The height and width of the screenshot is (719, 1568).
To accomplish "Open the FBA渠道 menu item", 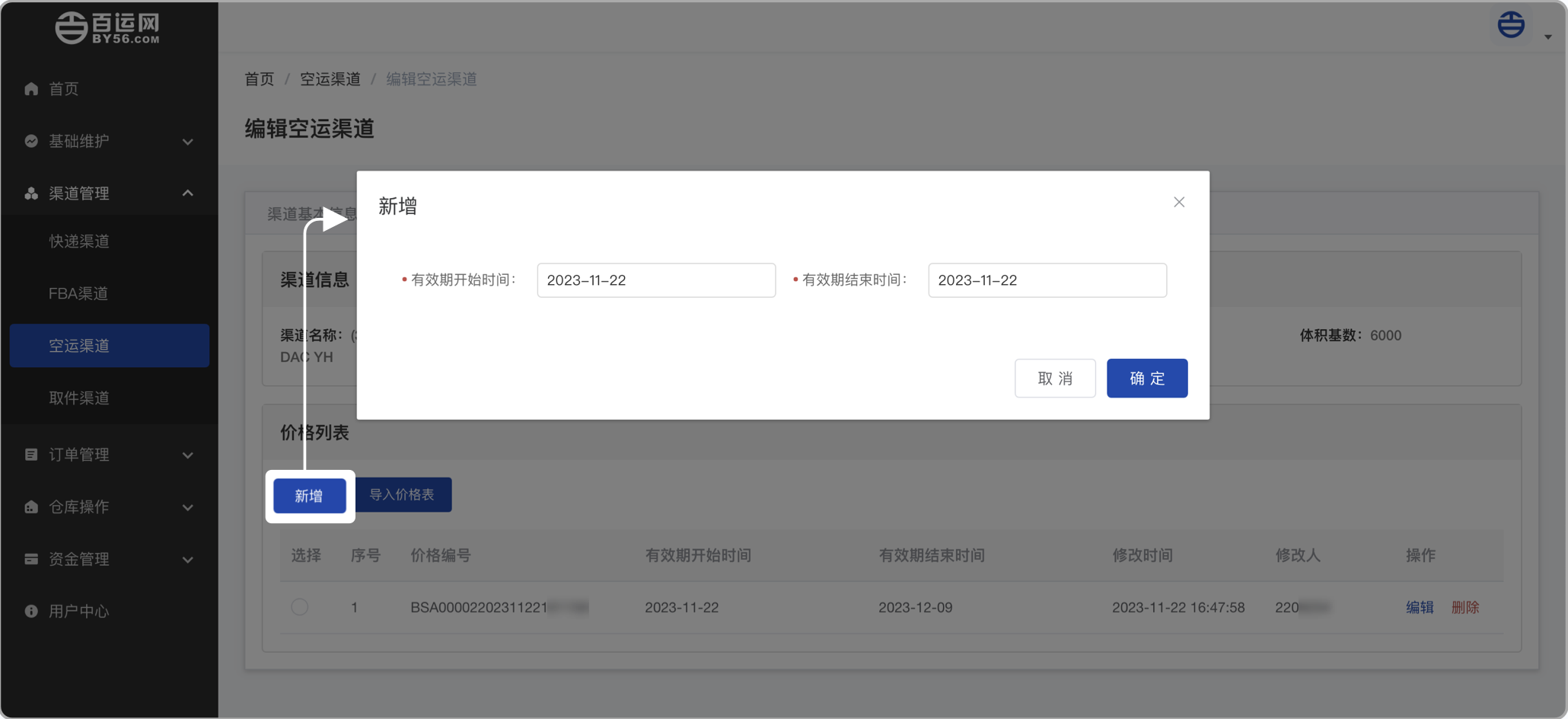I will coord(78,293).
